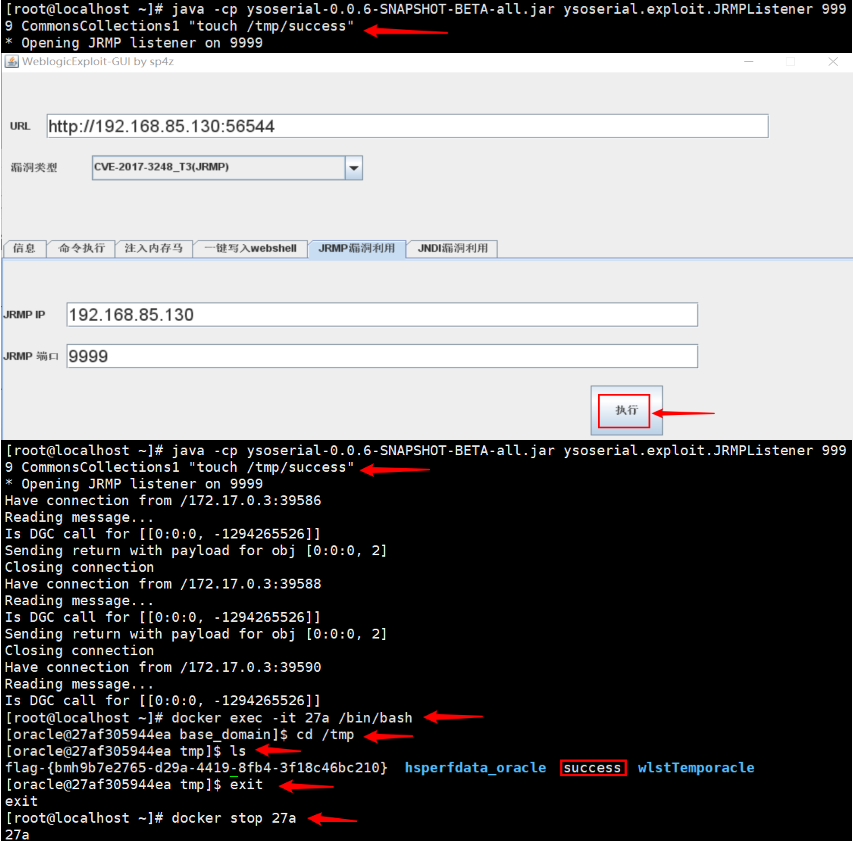Open the 注入内存马 tab
Image resolution: width=853 pixels, height=841 pixels.
click(x=153, y=249)
